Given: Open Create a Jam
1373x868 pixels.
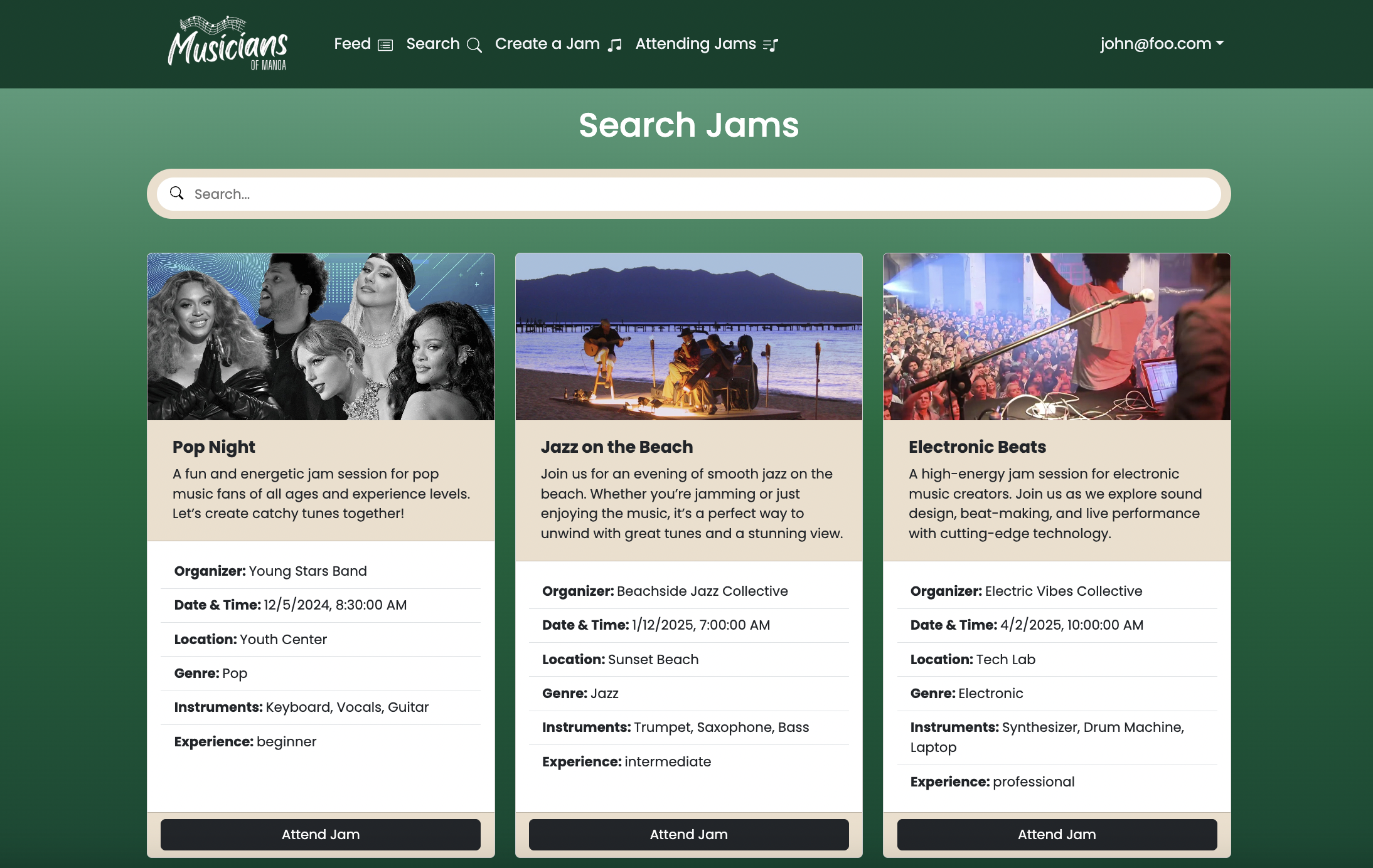Looking at the screenshot, I should tap(547, 43).
